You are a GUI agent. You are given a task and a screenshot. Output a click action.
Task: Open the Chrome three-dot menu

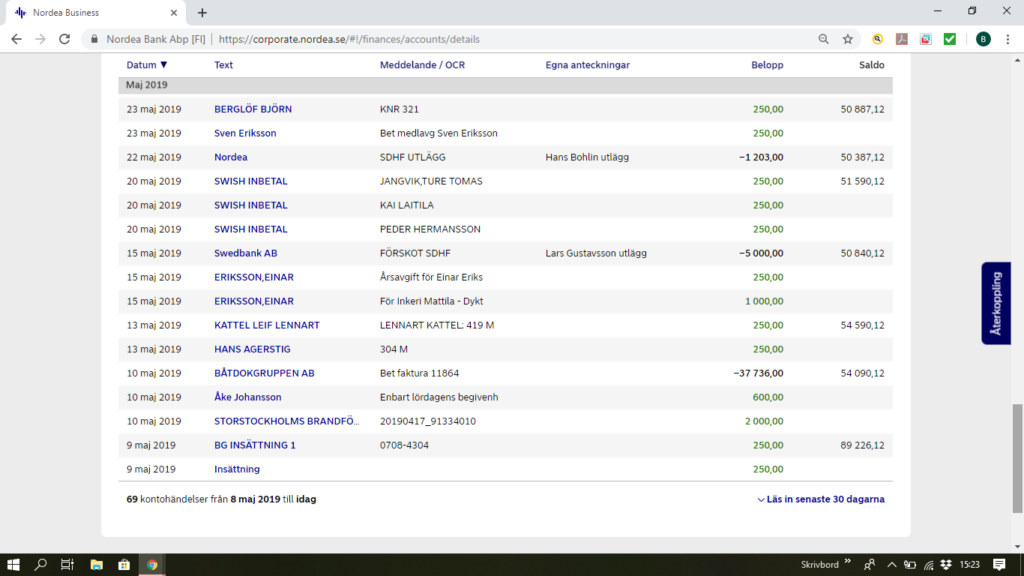pos(1008,39)
